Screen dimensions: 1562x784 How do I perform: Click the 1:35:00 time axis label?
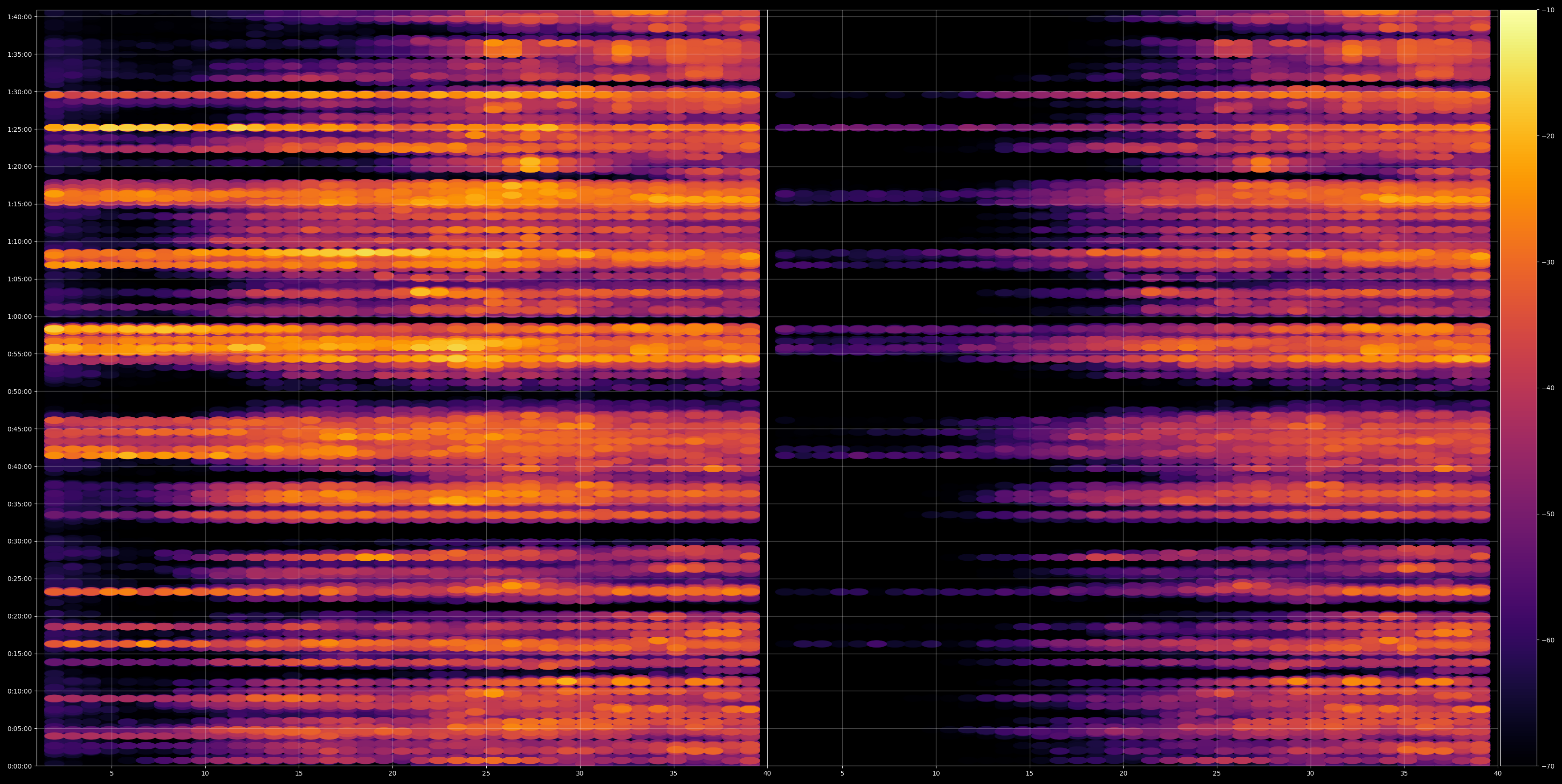coord(19,54)
